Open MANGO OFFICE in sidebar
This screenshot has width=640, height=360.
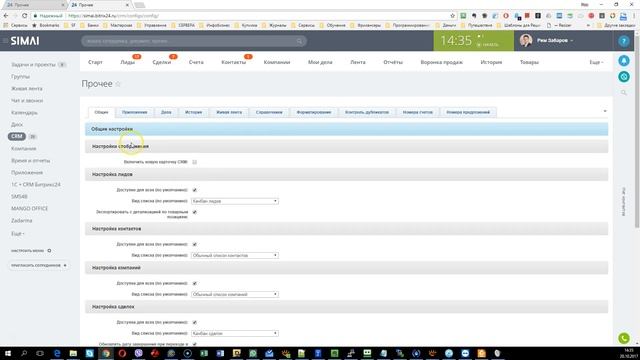[29, 209]
